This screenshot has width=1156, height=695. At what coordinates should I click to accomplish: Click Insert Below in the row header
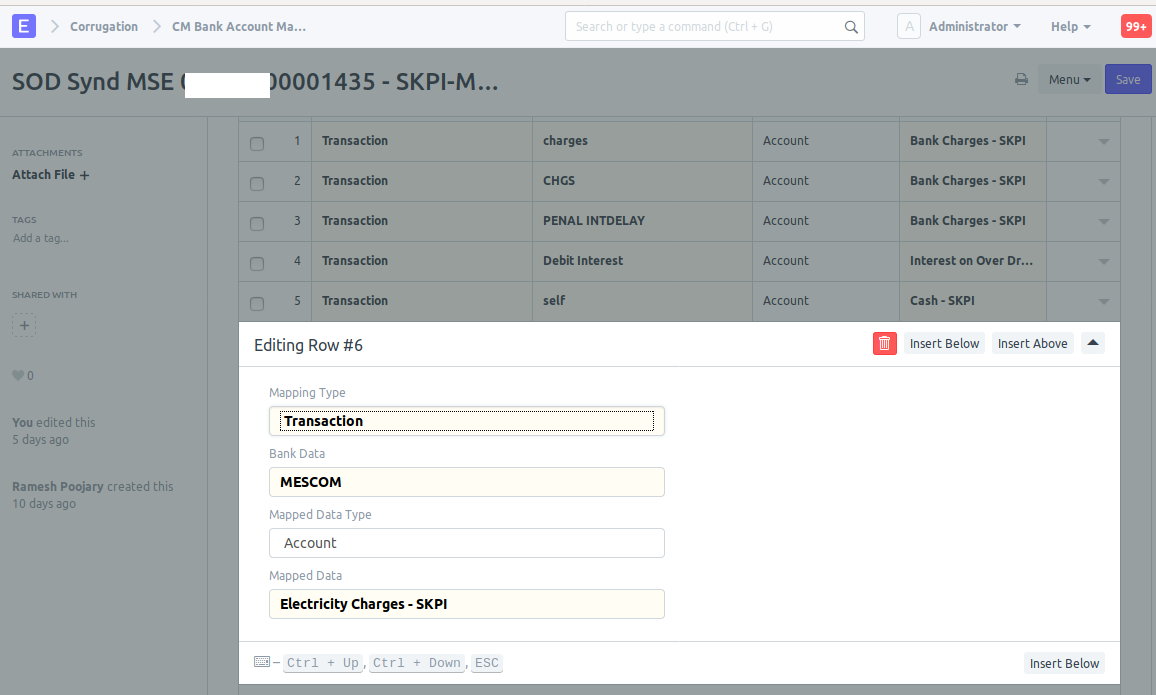(944, 343)
